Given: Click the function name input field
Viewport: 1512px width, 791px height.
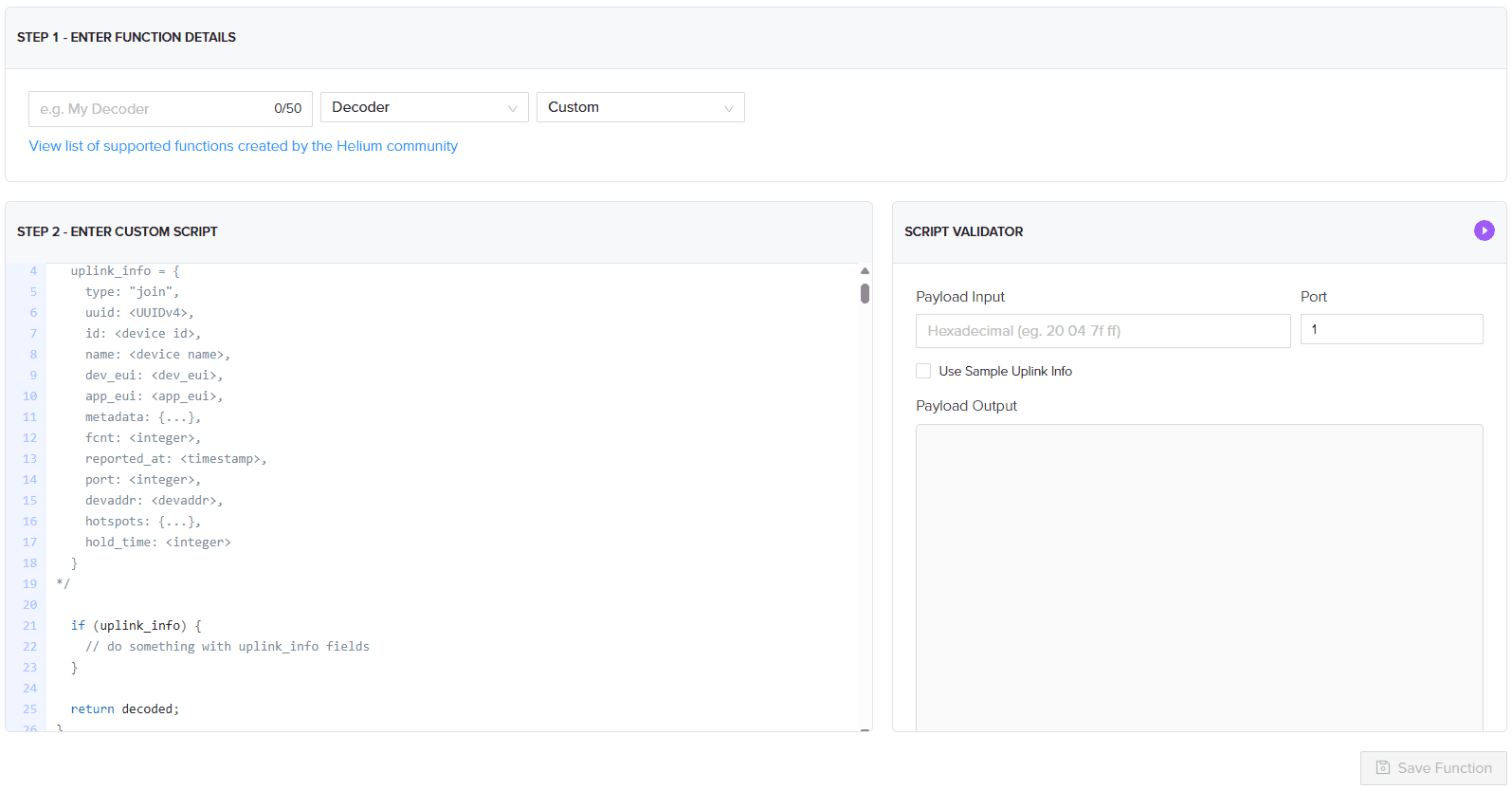Looking at the screenshot, I should (171, 109).
